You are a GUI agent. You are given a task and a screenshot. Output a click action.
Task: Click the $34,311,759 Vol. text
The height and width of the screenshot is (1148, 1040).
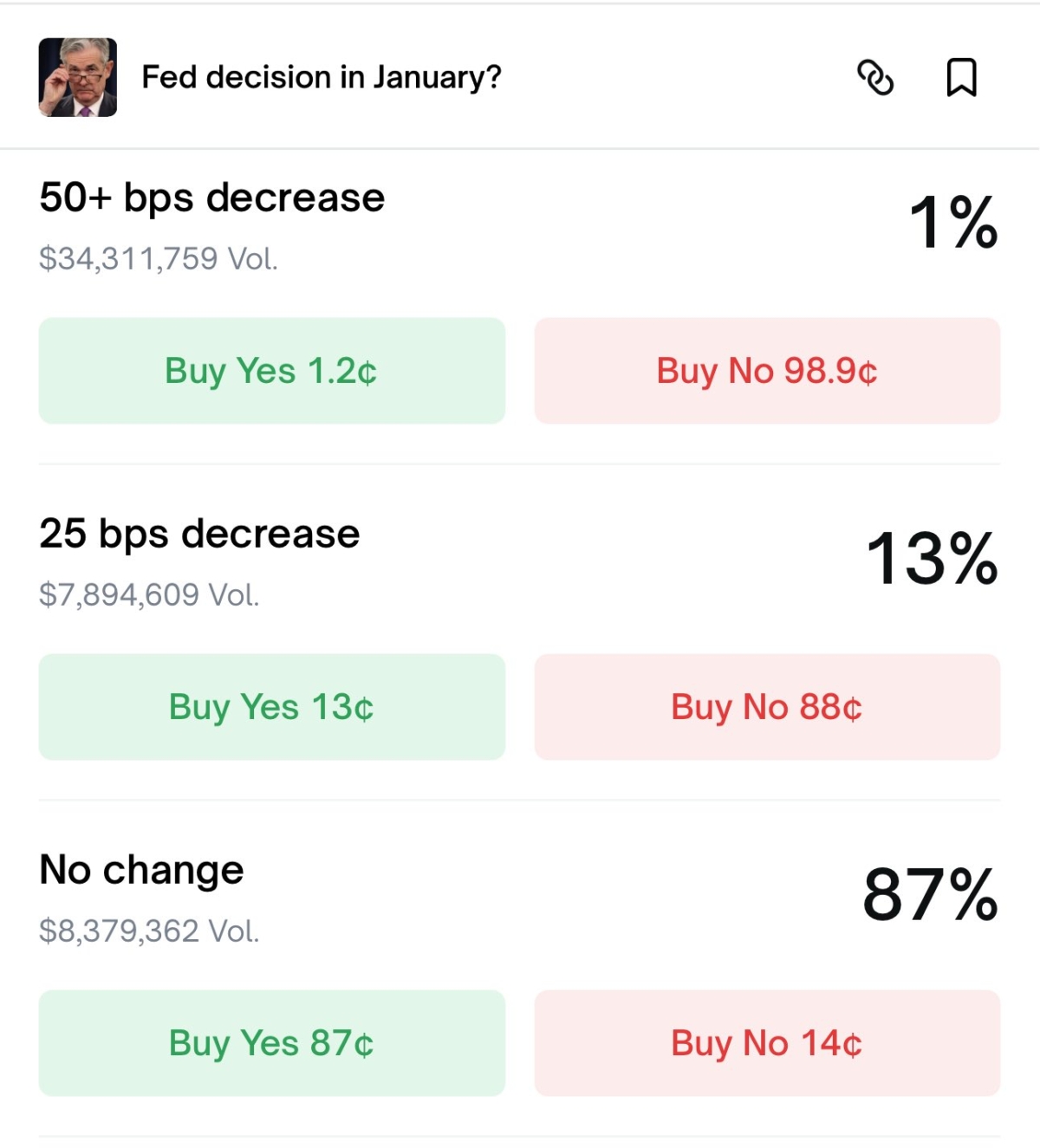coord(159,258)
